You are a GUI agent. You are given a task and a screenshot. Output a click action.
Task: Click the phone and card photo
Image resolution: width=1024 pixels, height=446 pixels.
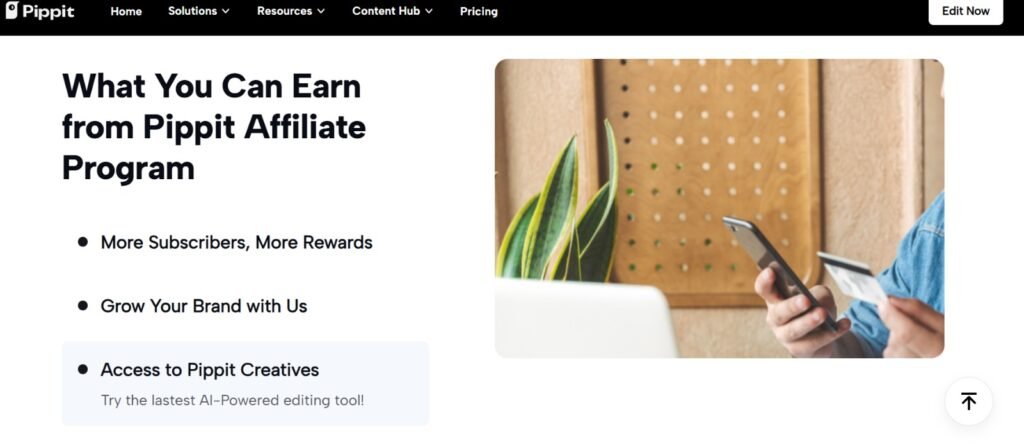(x=719, y=208)
